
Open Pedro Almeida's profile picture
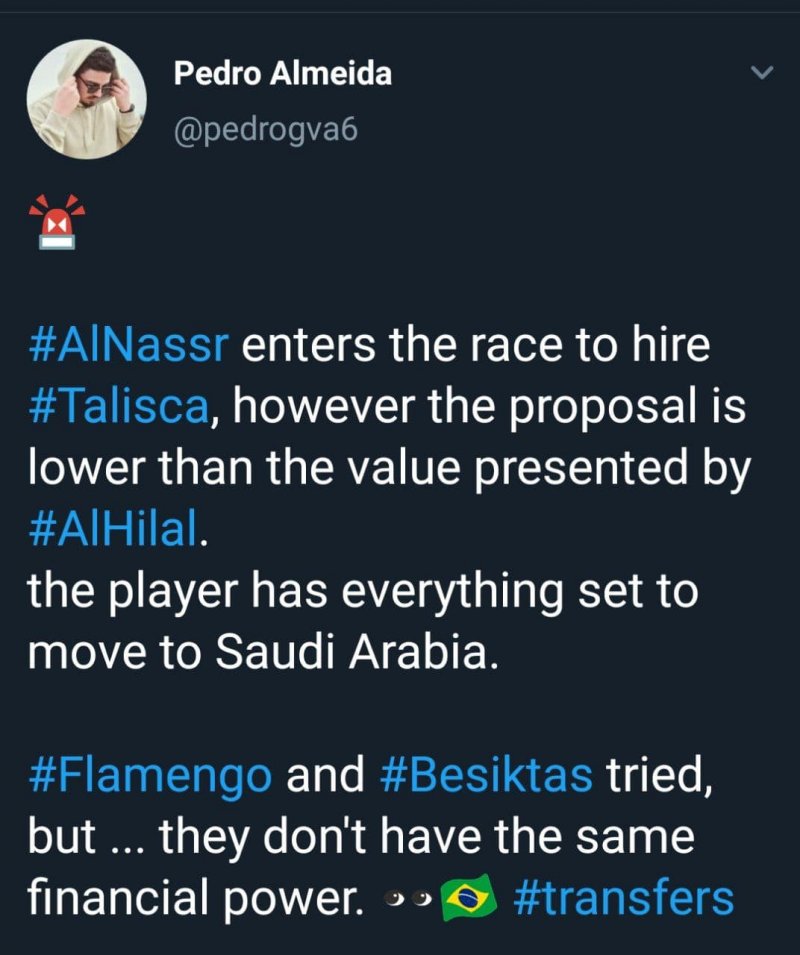(x=86, y=99)
